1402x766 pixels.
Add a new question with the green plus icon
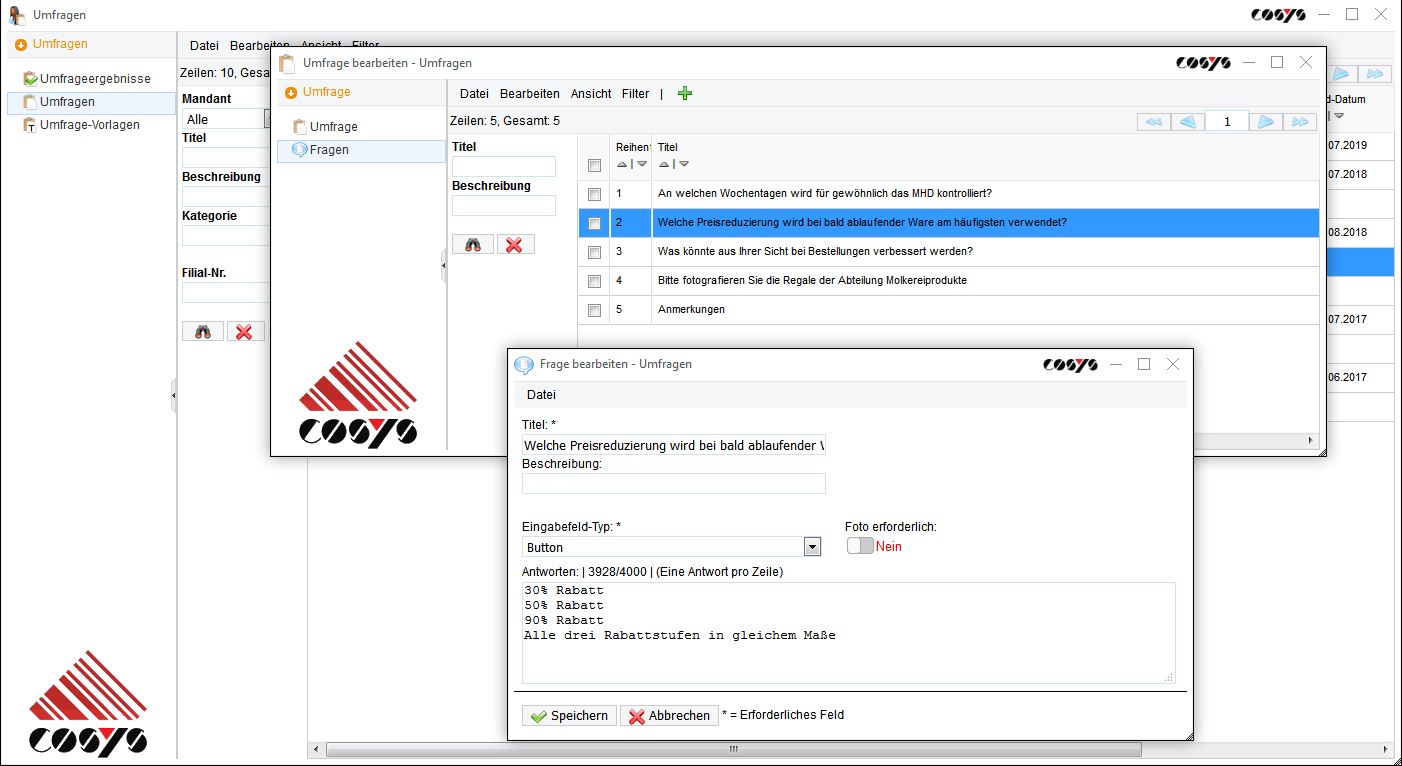(685, 93)
